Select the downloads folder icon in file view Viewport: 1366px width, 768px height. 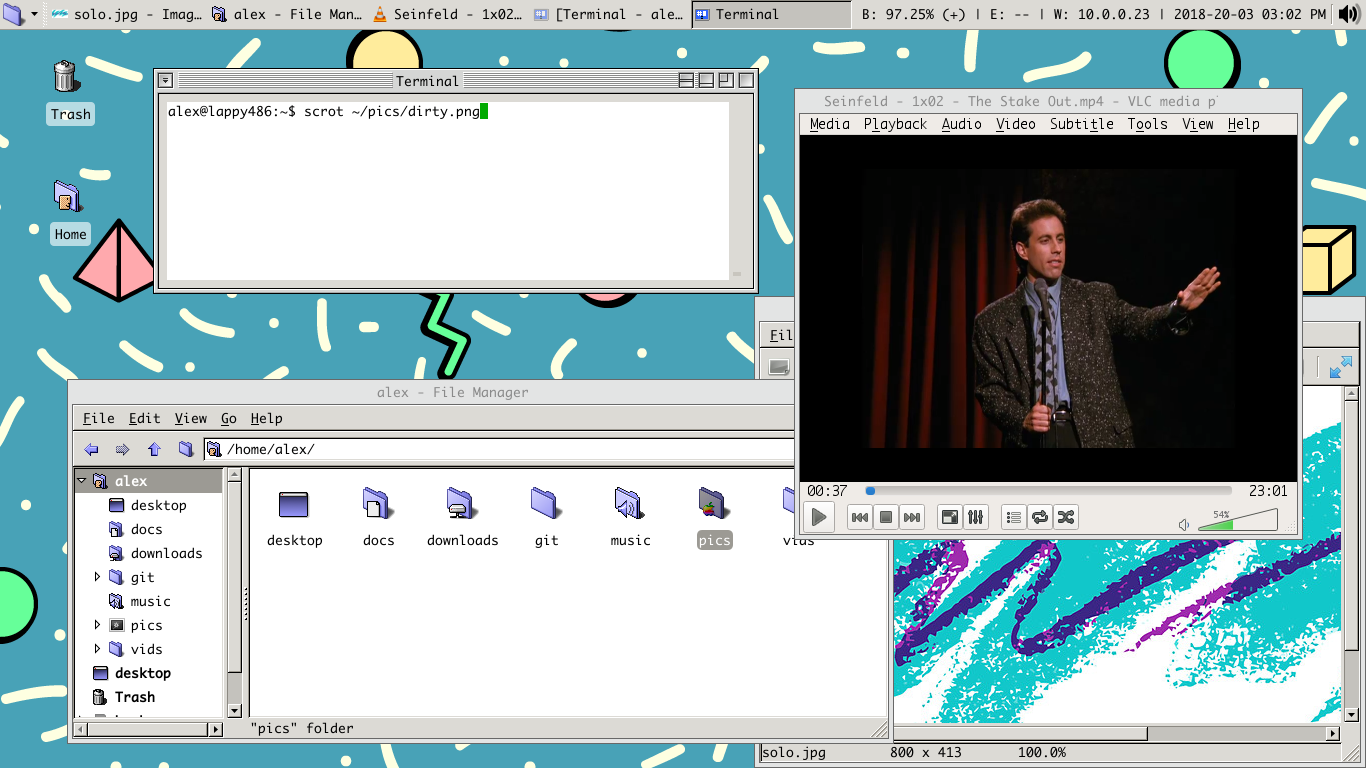462,503
